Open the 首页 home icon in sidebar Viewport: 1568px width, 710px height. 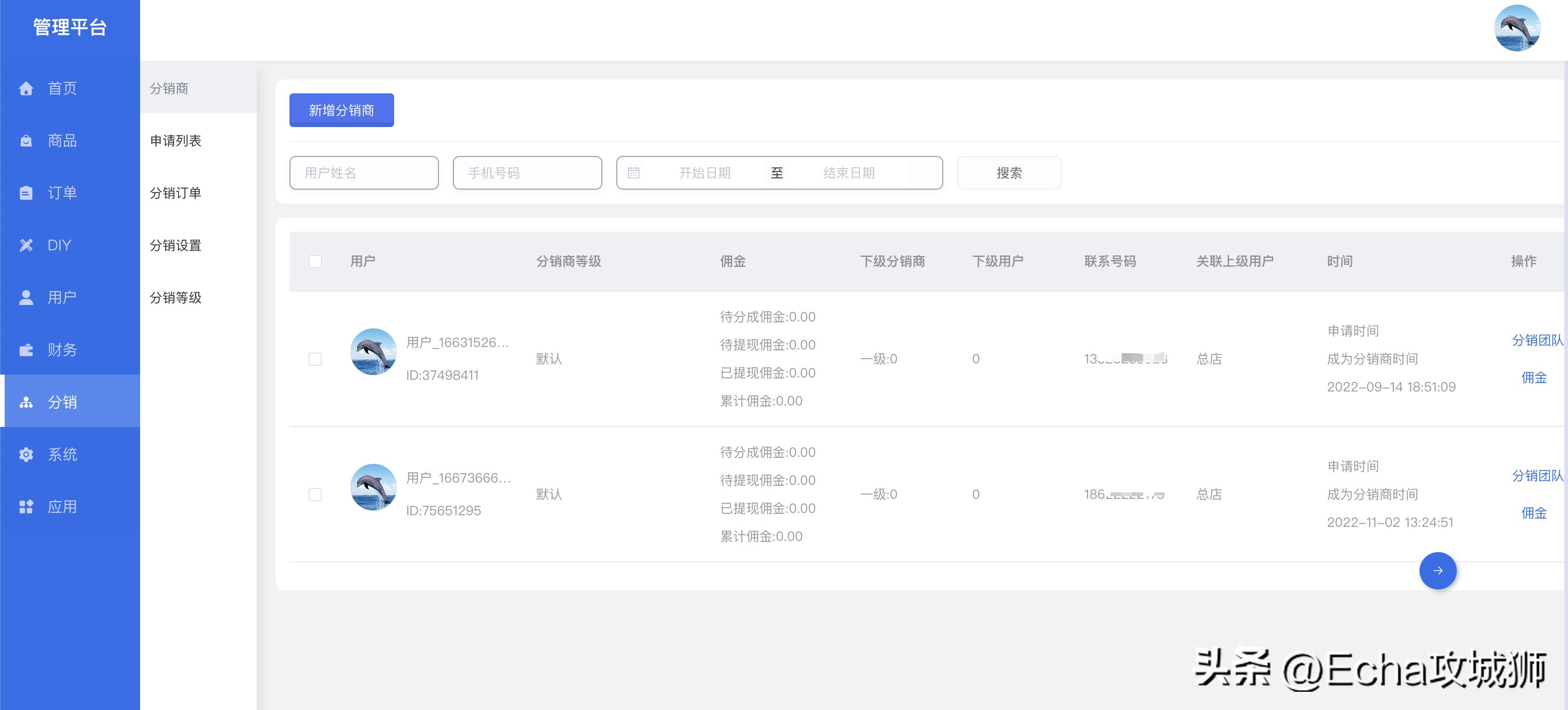(x=26, y=89)
